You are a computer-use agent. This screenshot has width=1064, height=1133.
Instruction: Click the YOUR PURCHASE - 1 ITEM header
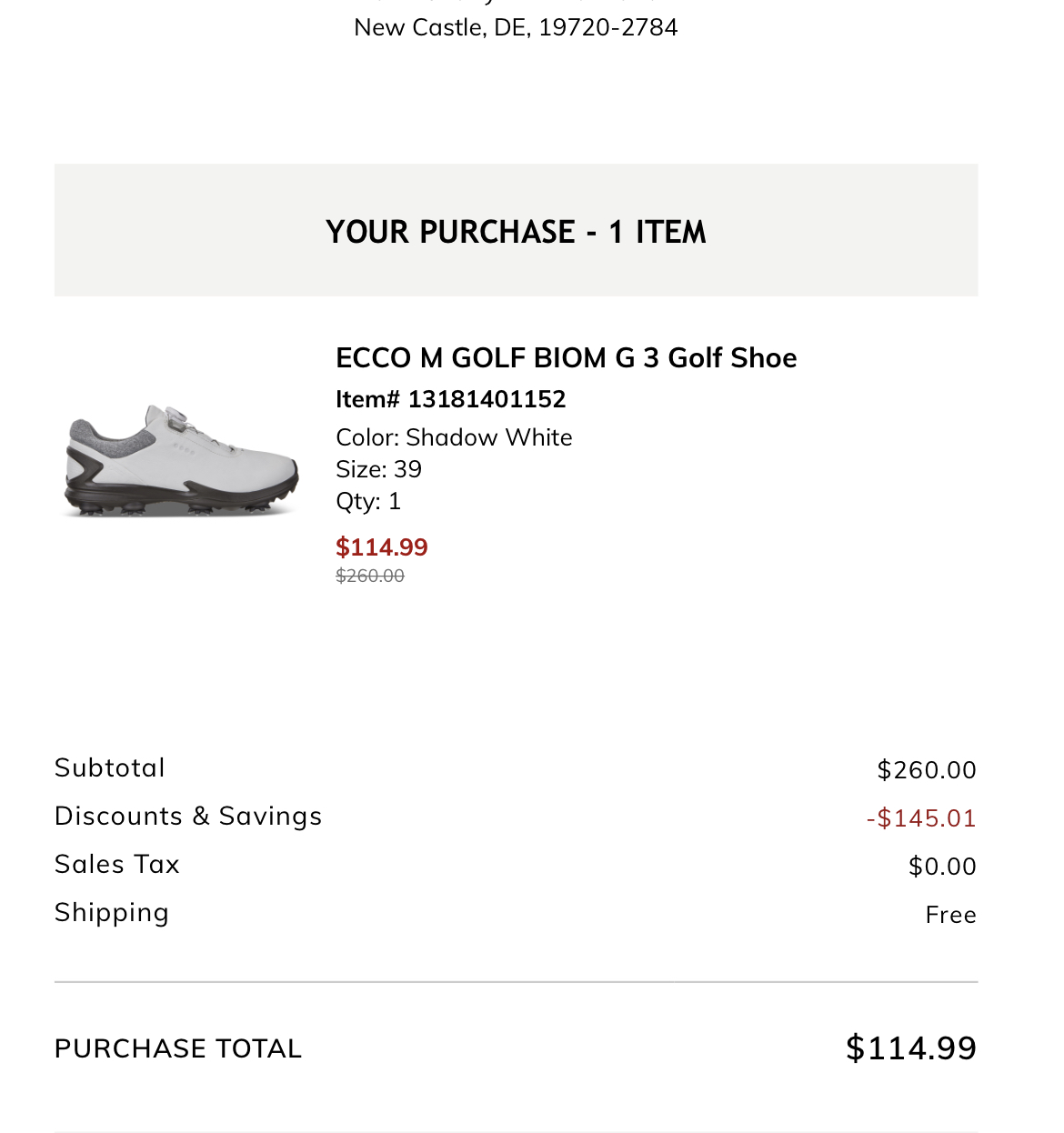click(516, 232)
